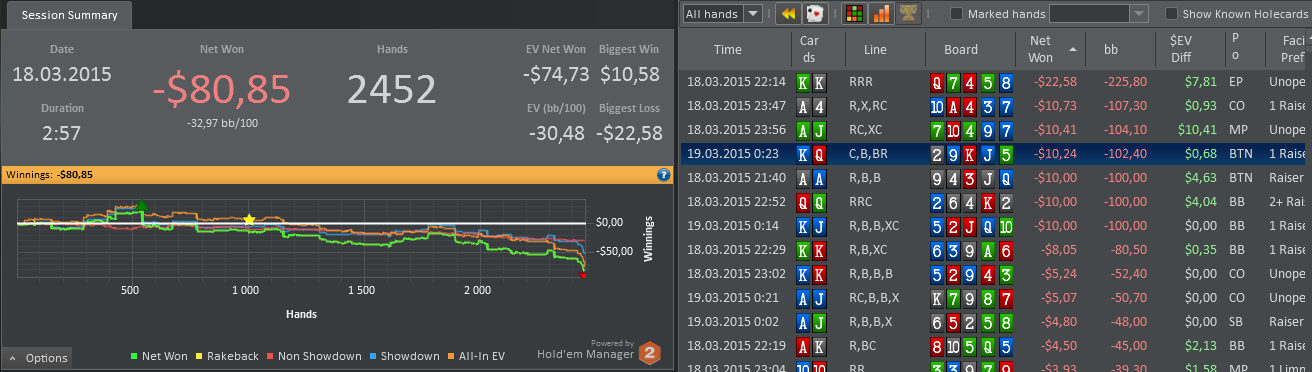Viewport: 1312px width, 372px height.
Task: Select the Session Summary tab
Action: (68, 15)
